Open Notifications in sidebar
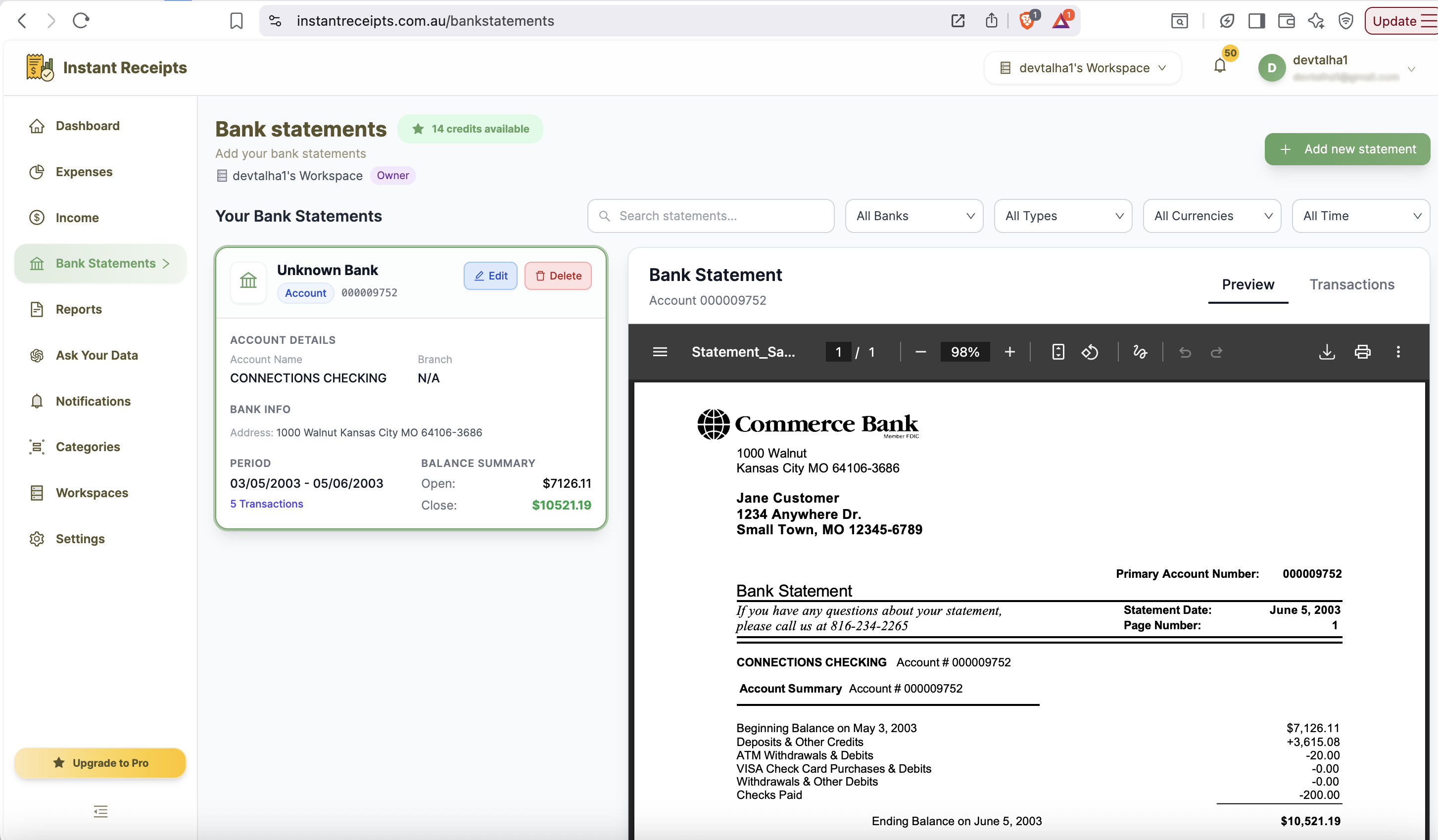The height and width of the screenshot is (840, 1438). (x=100, y=401)
